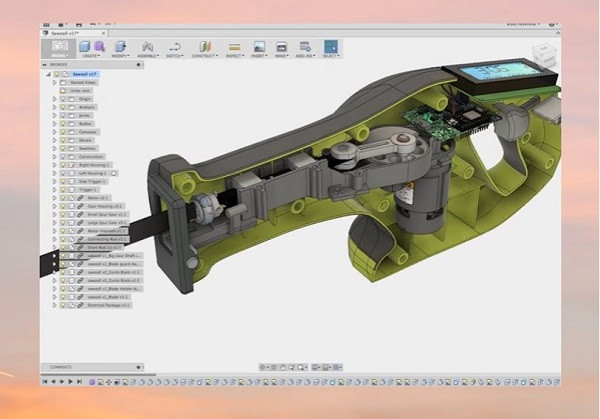Screen dimensions: 600x419
Task: Toggle visibility bulb of Side Trigger
Action: (63, 181)
